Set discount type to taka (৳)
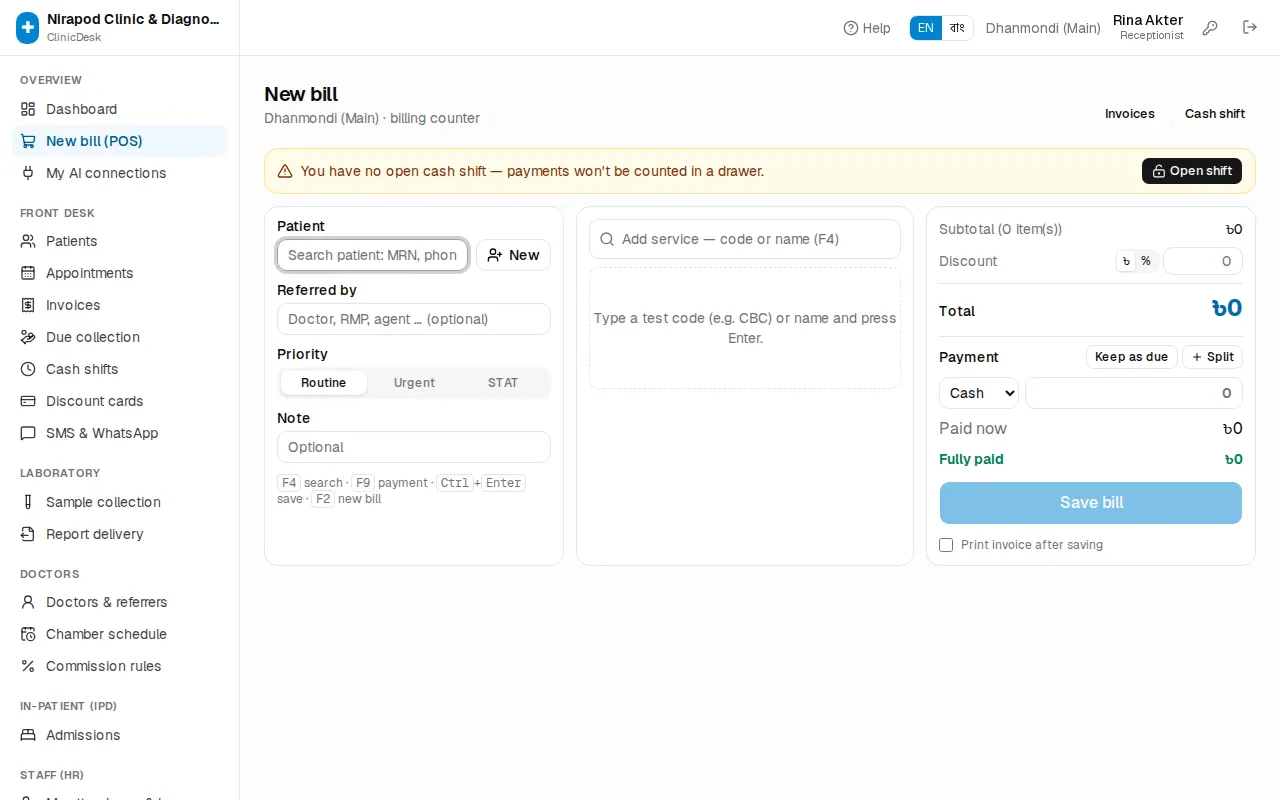Screen dimensions: 1280x800 point(1127,261)
